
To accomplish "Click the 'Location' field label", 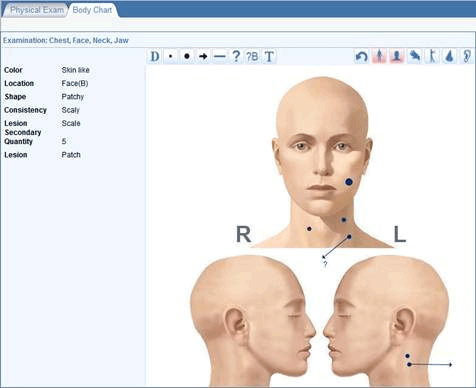I will click(x=19, y=83).
